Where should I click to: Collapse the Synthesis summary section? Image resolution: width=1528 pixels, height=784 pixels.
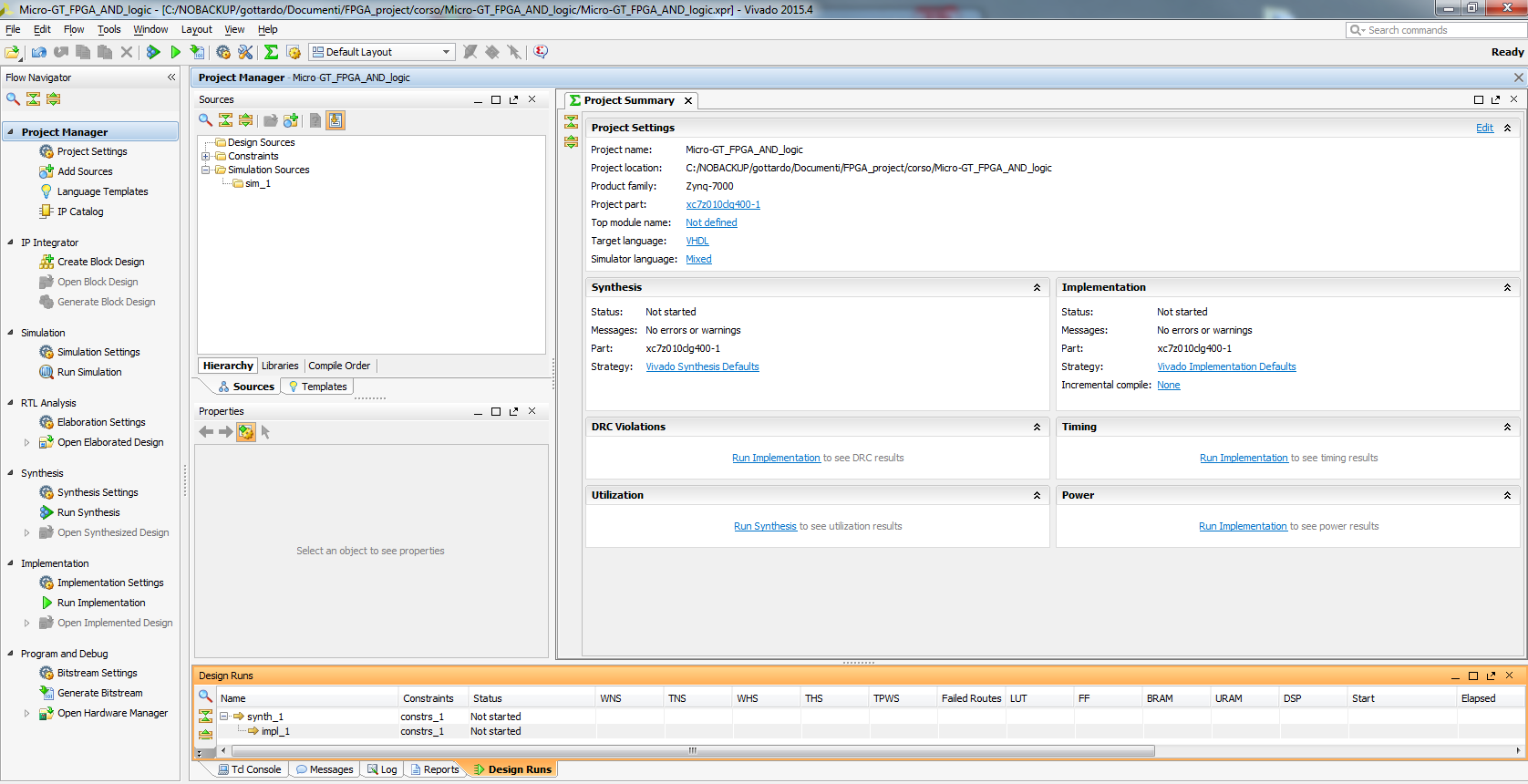(x=1037, y=287)
